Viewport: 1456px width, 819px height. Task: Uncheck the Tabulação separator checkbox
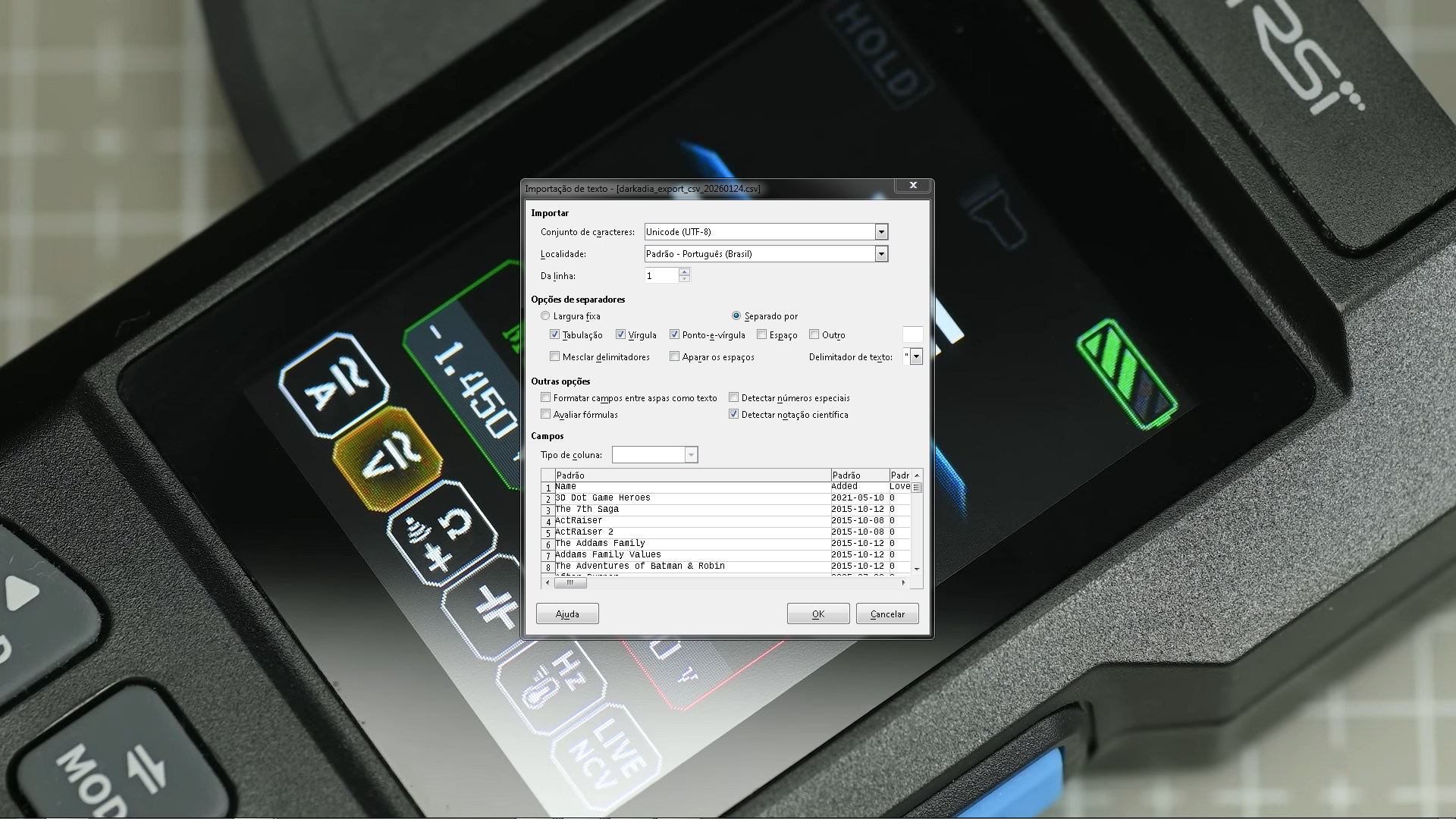554,334
